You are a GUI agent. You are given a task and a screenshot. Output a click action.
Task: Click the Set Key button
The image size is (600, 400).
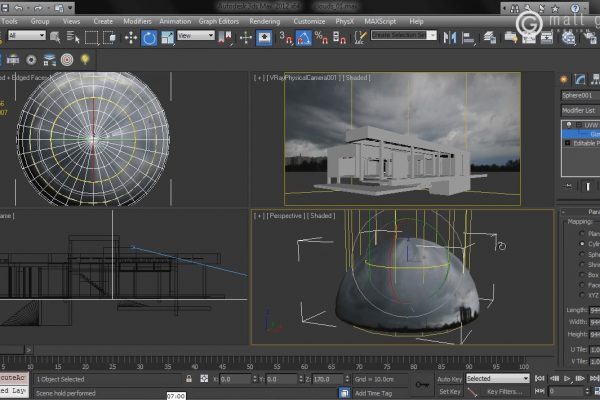click(x=450, y=392)
